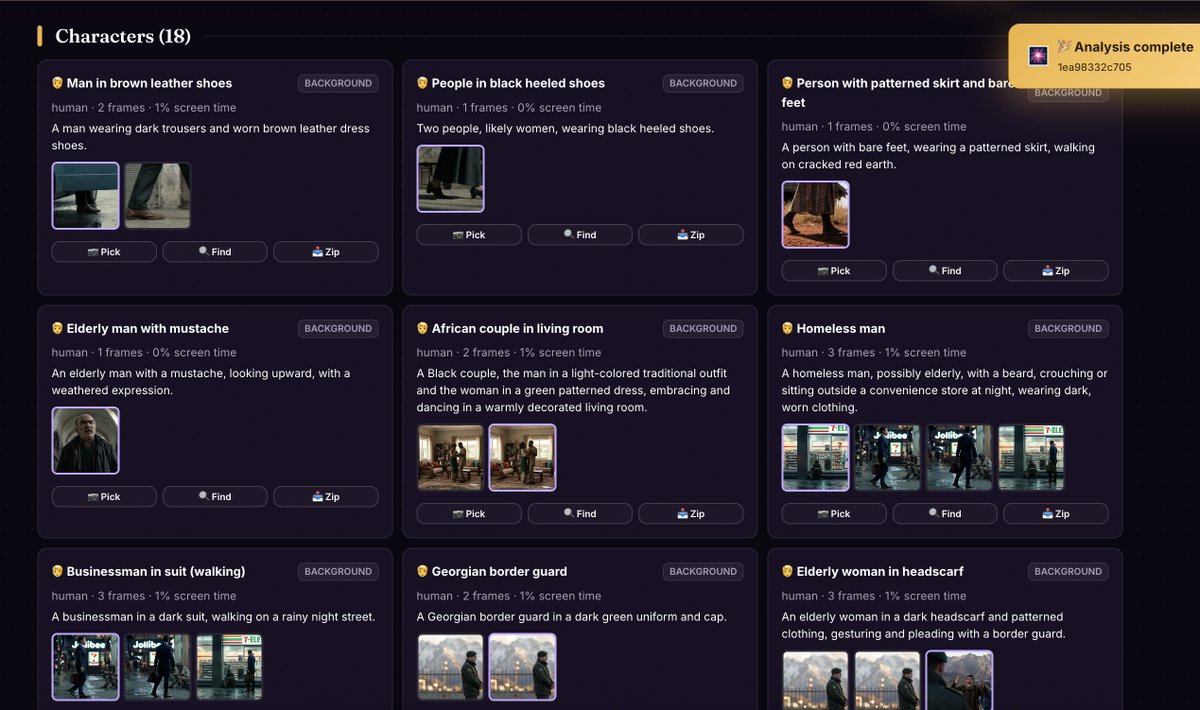This screenshot has height=710, width=1200.
Task: Open the Elderly man with mustache thumbnail
Action: tap(86, 440)
